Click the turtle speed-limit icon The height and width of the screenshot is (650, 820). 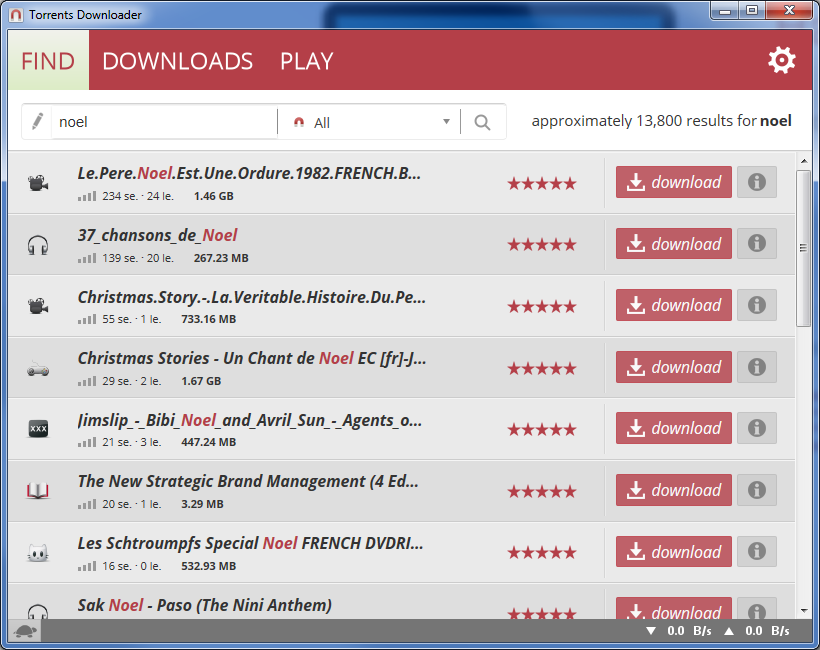point(25,631)
